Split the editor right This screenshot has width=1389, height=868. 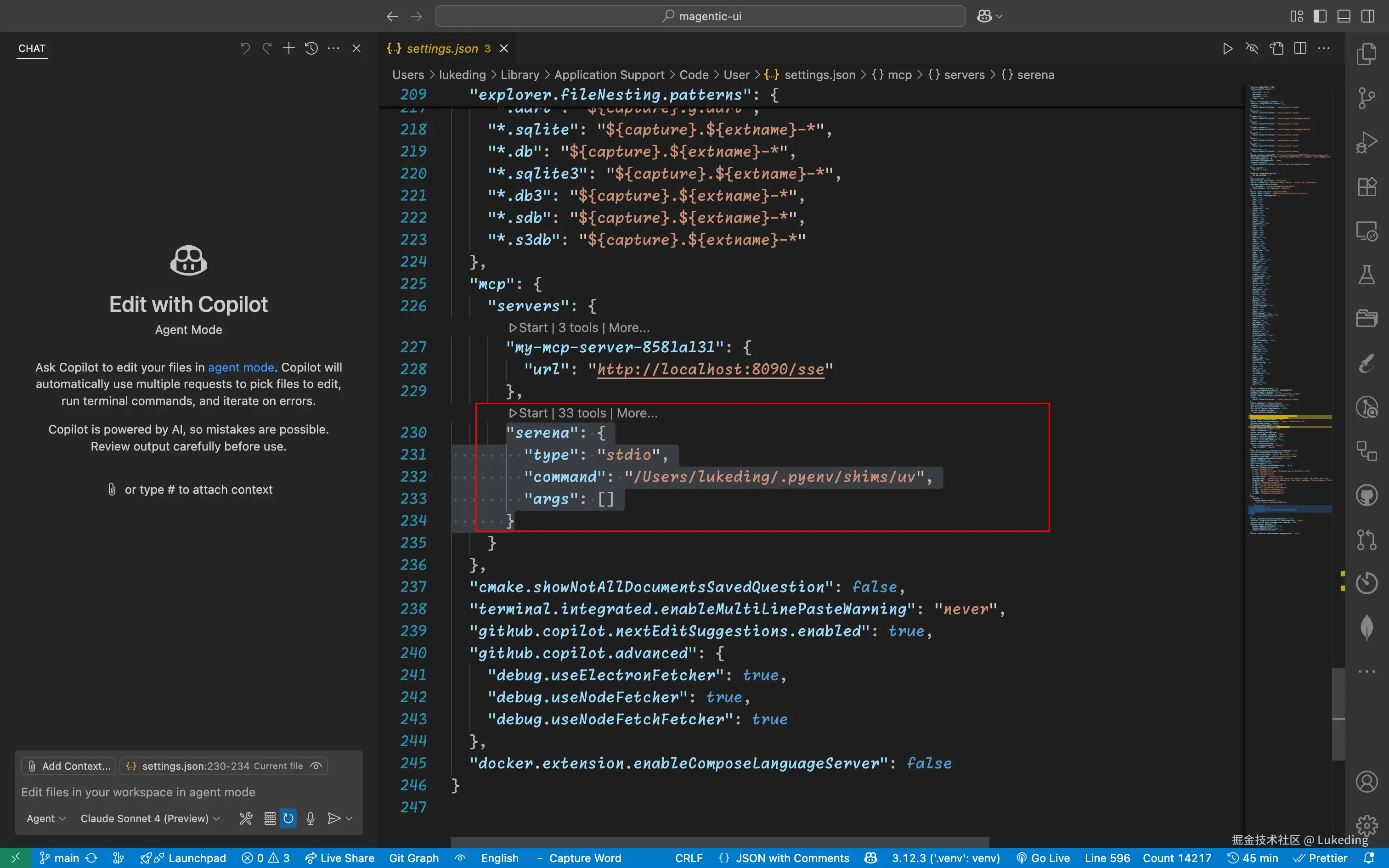(x=1300, y=48)
